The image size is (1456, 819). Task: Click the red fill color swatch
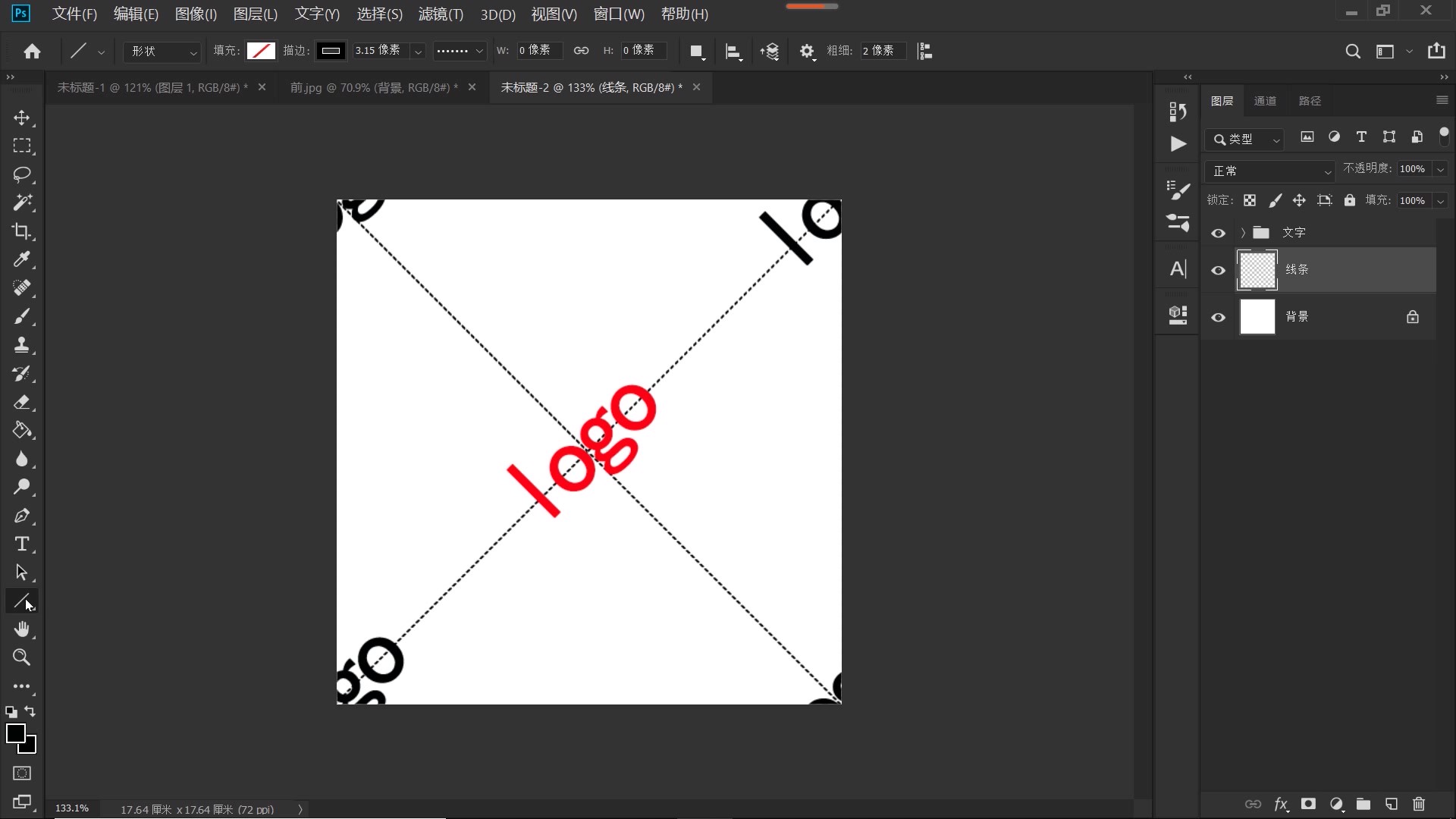261,51
